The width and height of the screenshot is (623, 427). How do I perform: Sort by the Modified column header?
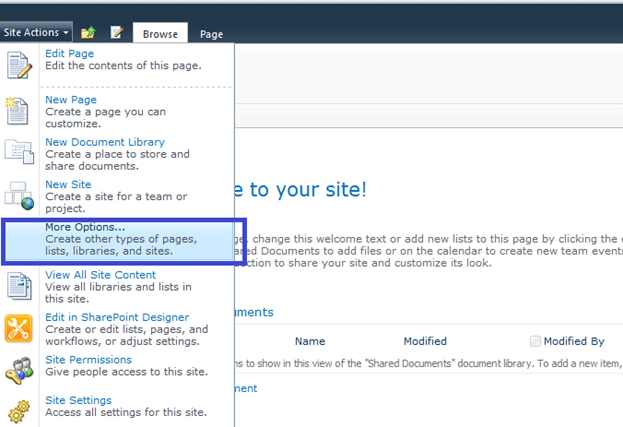[425, 341]
